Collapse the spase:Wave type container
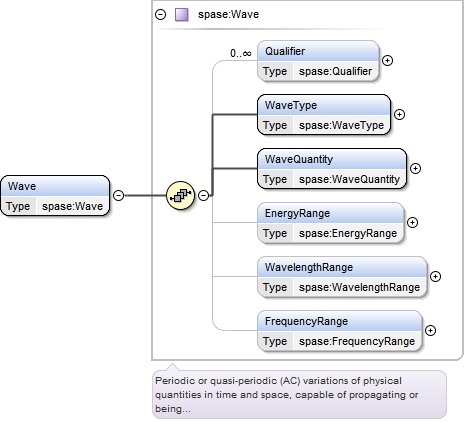This screenshot has width=465, height=422. (160, 15)
